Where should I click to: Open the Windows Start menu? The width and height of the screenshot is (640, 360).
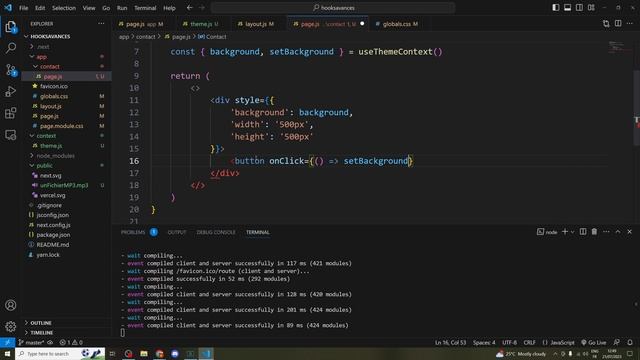tap(7, 353)
